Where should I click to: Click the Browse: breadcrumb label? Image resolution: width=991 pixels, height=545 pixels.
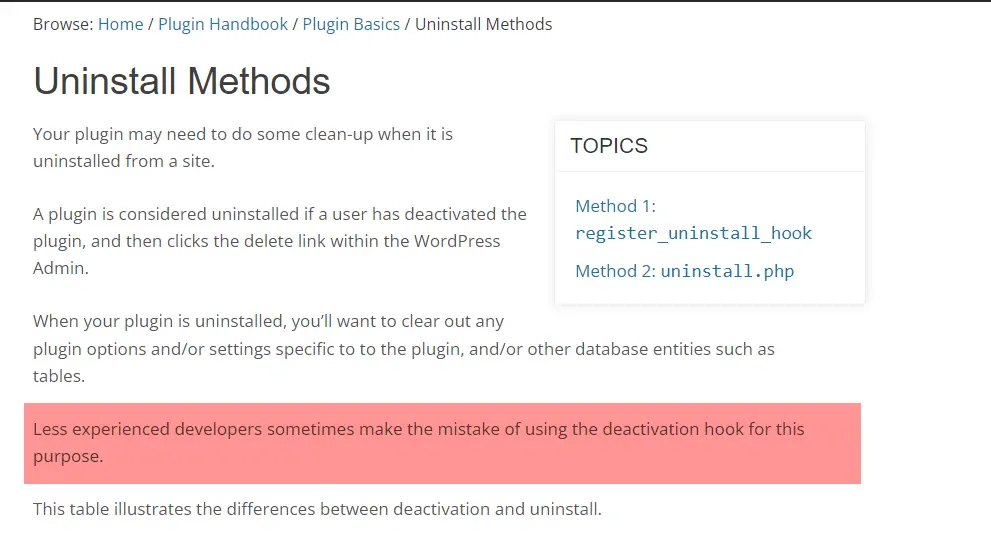click(x=63, y=24)
